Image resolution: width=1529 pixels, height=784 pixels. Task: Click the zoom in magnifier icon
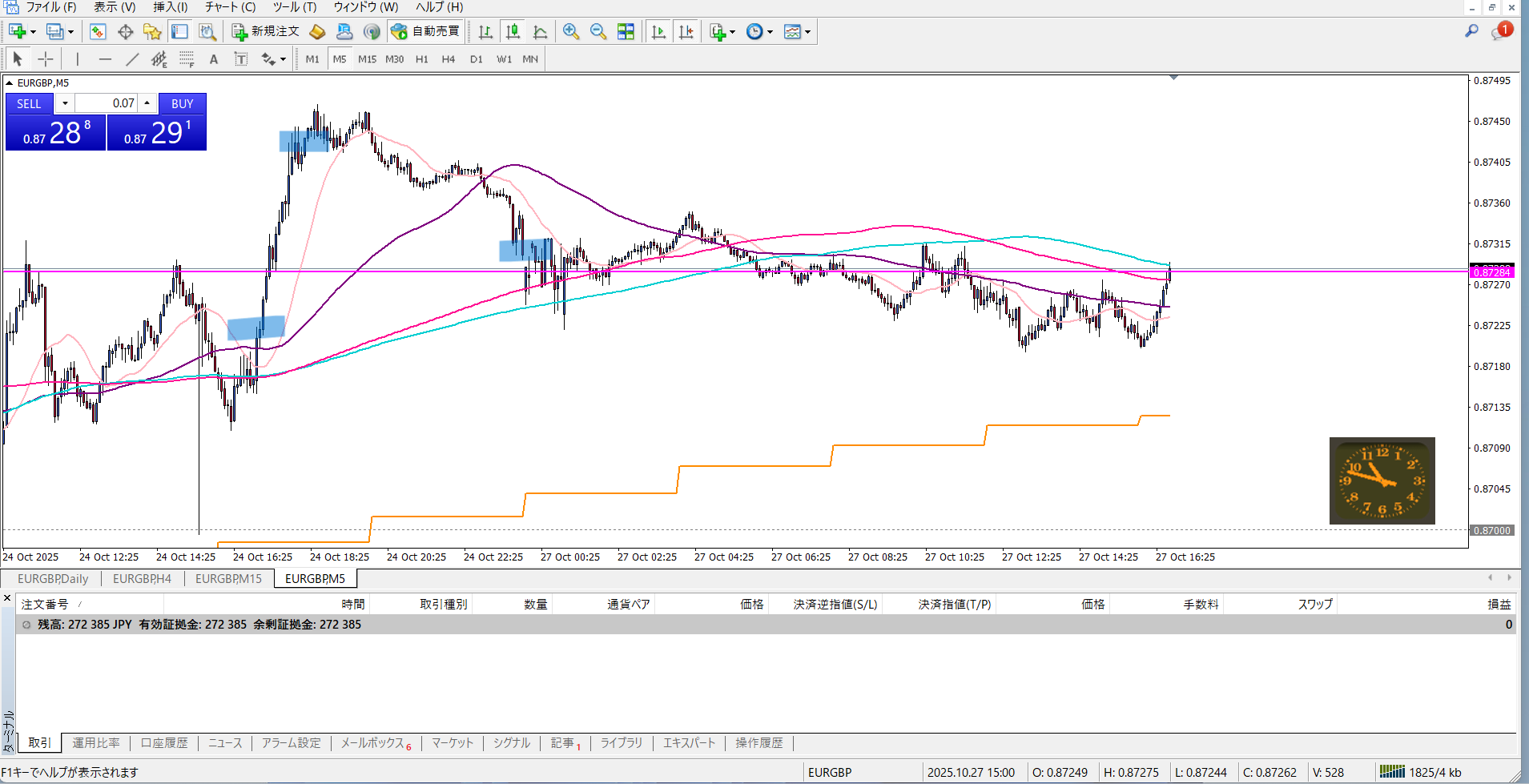point(571,31)
